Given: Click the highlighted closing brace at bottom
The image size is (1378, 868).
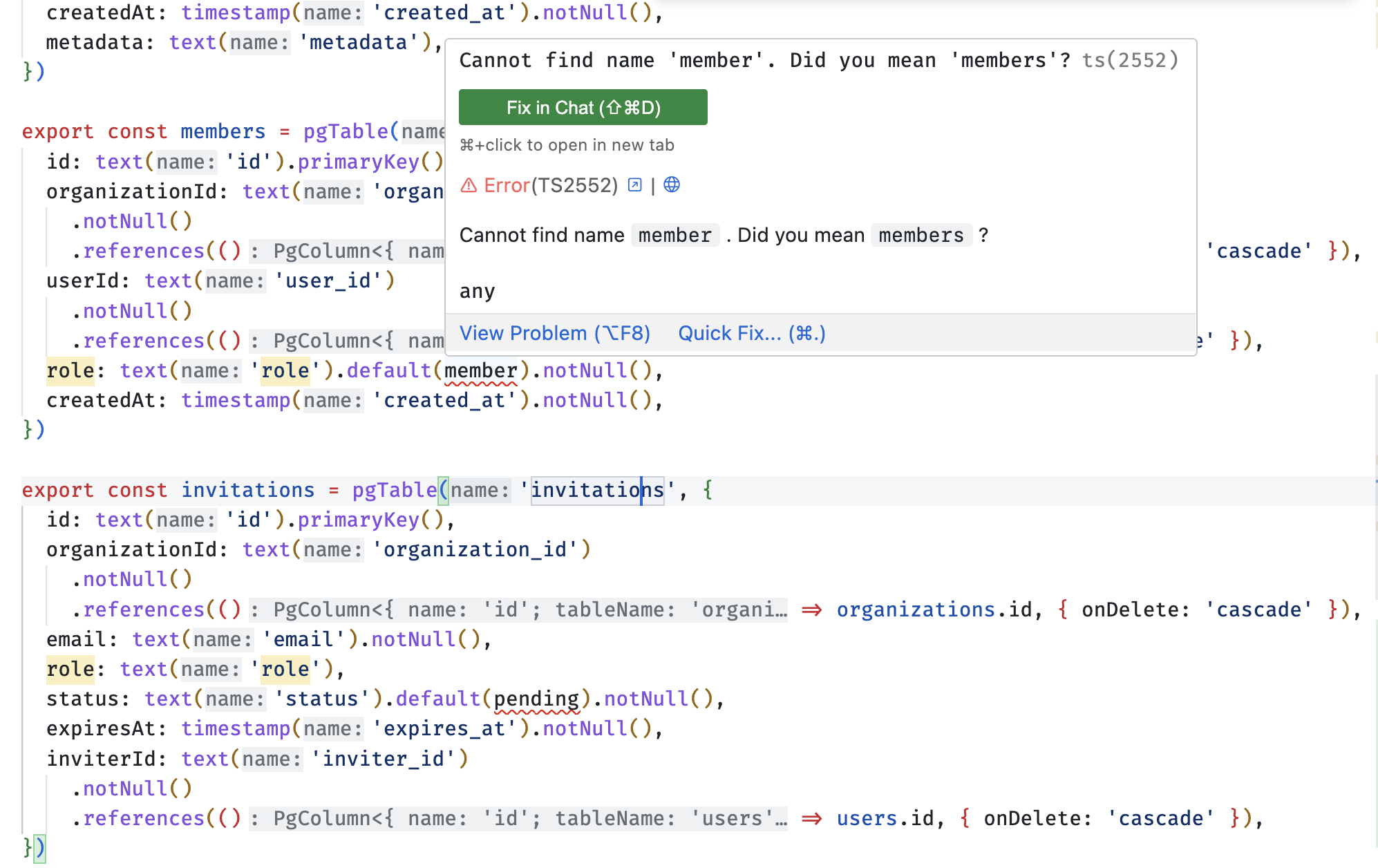Looking at the screenshot, I should (x=28, y=848).
